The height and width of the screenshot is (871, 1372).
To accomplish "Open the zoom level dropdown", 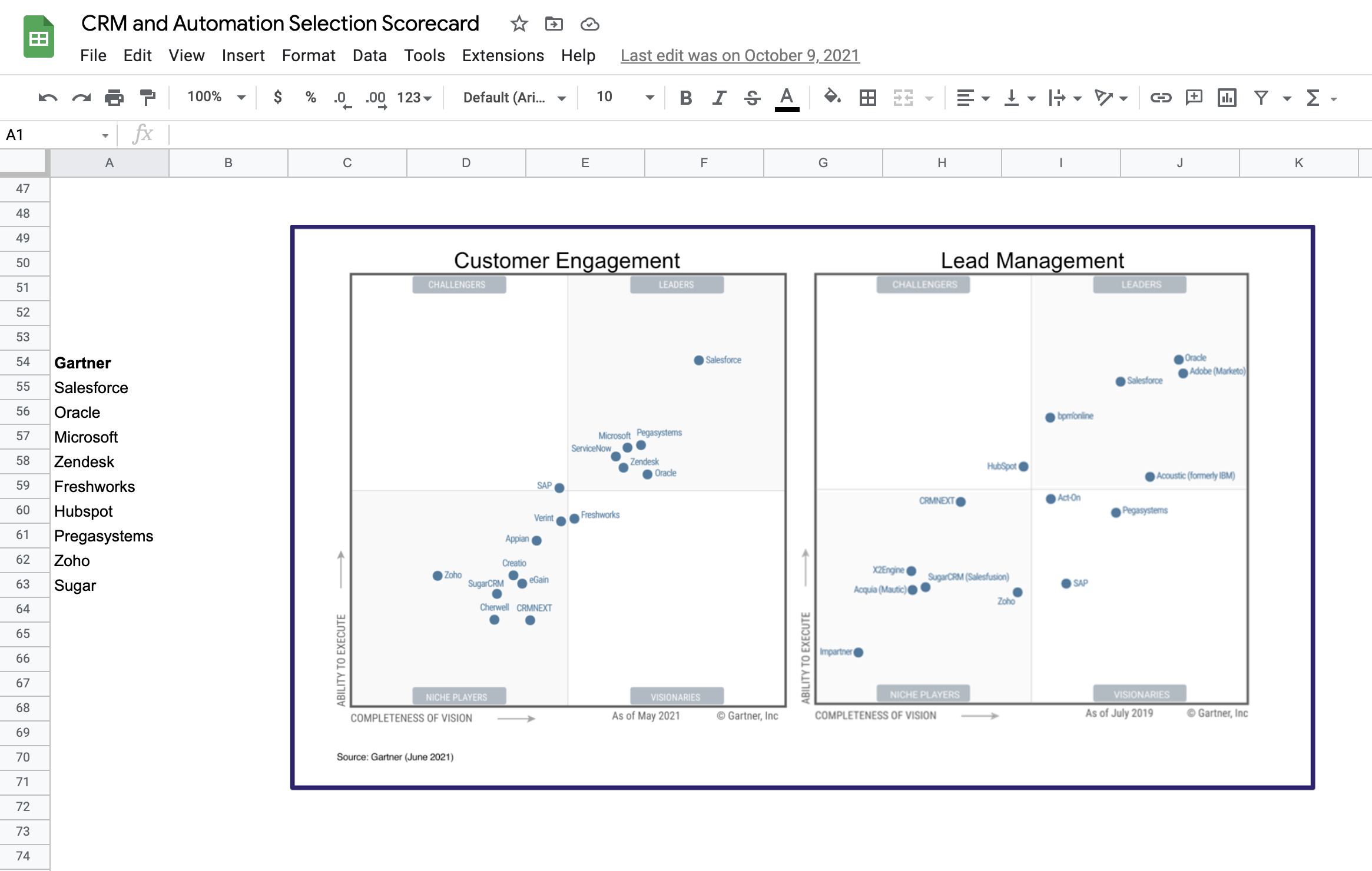I will click(216, 97).
